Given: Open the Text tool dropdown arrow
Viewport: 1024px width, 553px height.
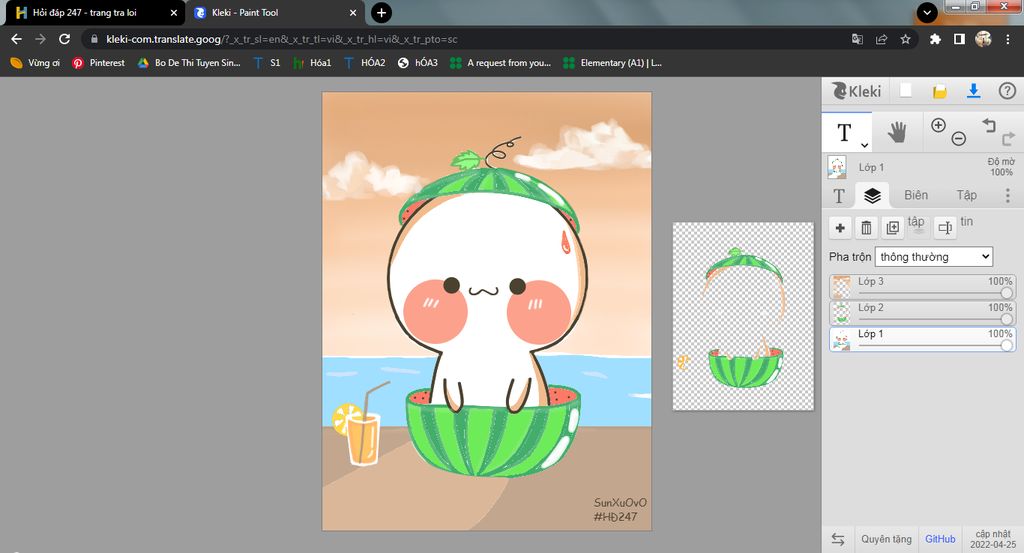Looking at the screenshot, I should click(x=864, y=146).
